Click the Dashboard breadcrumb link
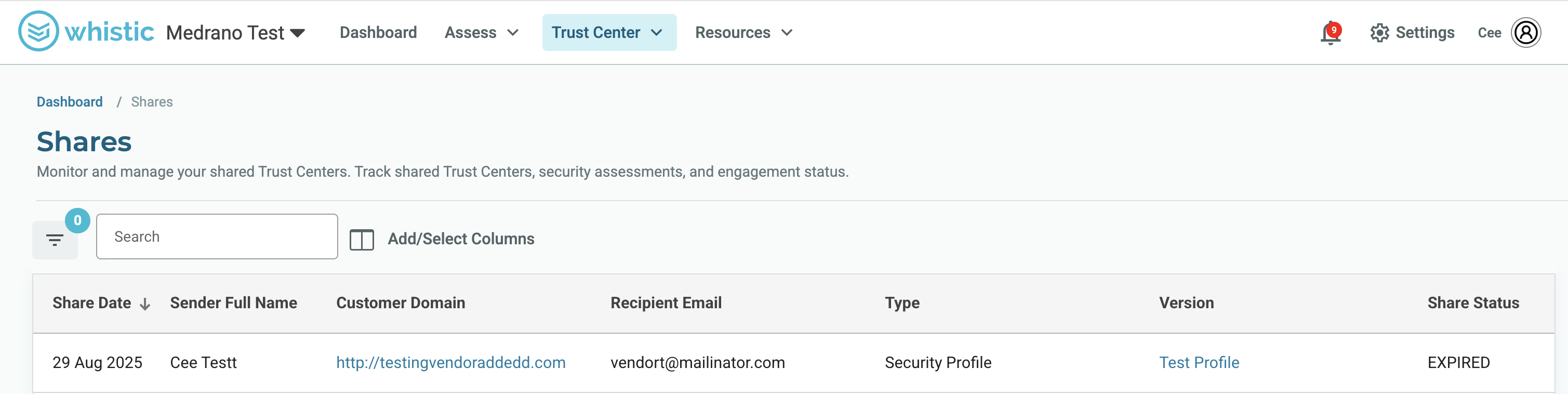1568x394 pixels. click(70, 102)
